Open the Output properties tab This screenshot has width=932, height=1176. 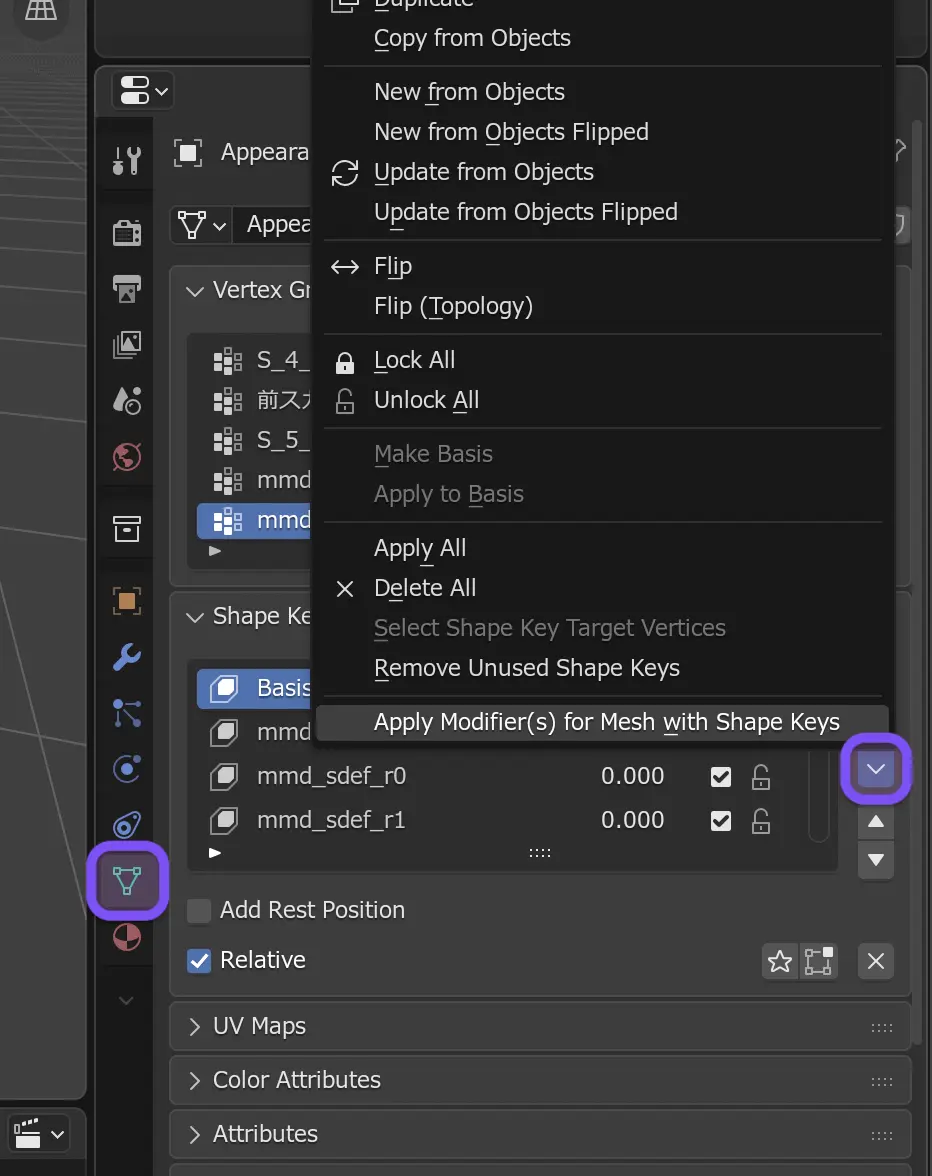tap(127, 289)
